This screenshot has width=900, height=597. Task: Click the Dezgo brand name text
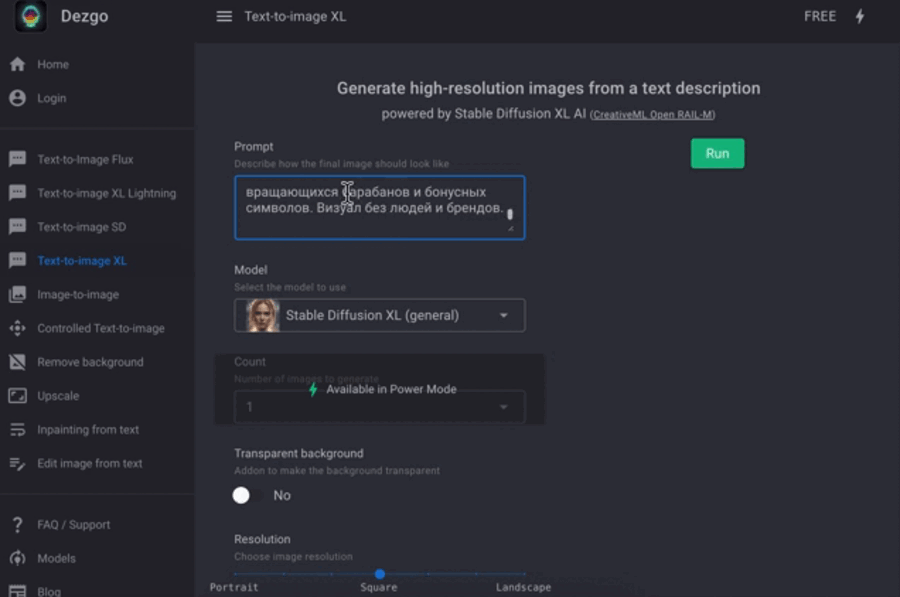[x=84, y=16]
